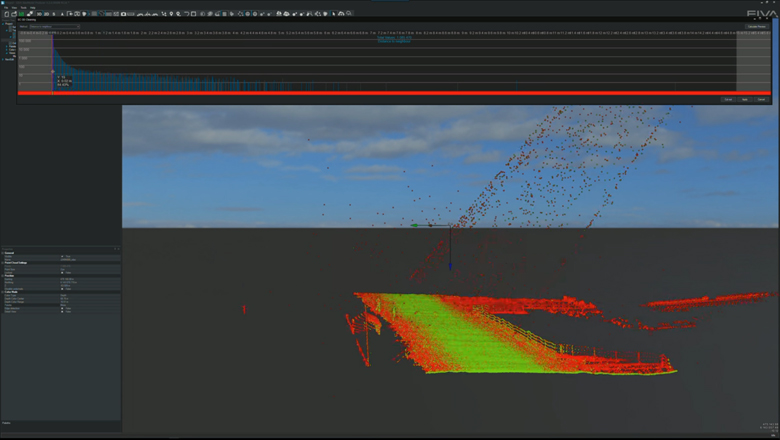Collapse the Point Cloud Settings section
Image resolution: width=780 pixels, height=440 pixels.
(x=2, y=263)
